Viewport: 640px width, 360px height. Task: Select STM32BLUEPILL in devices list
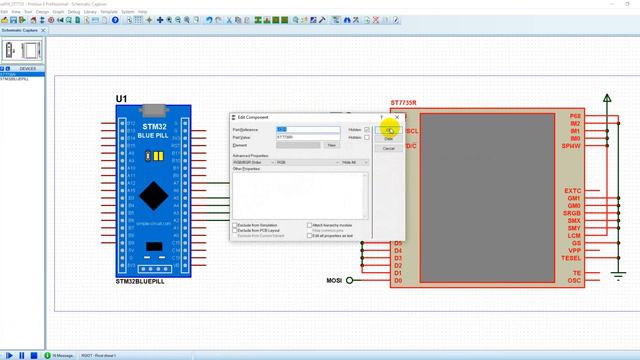pyautogui.click(x=15, y=79)
